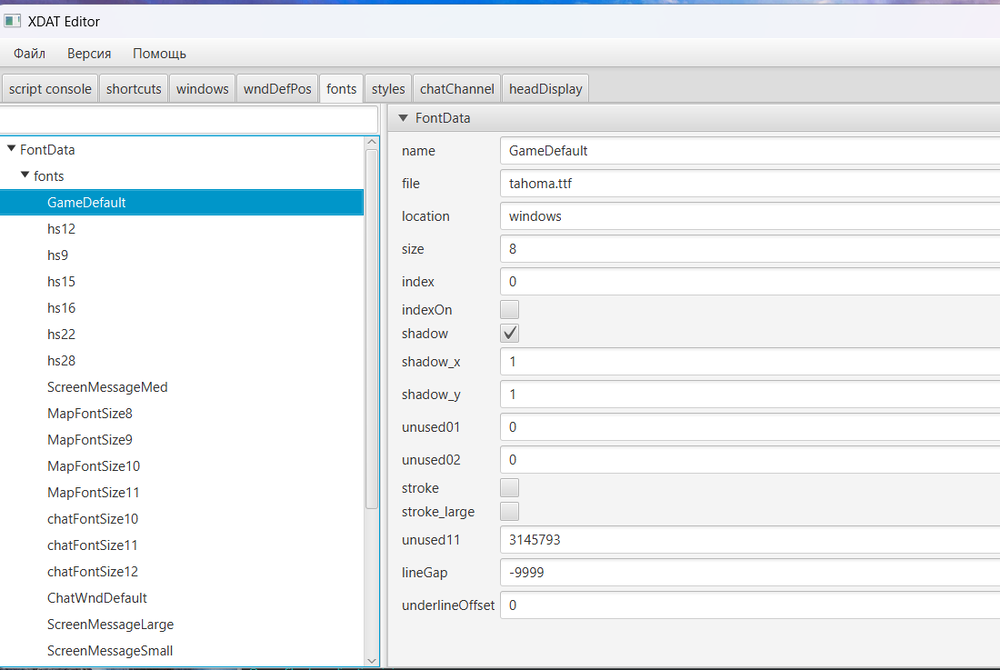
Task: Collapse the FontData properties panel header
Action: [x=403, y=118]
